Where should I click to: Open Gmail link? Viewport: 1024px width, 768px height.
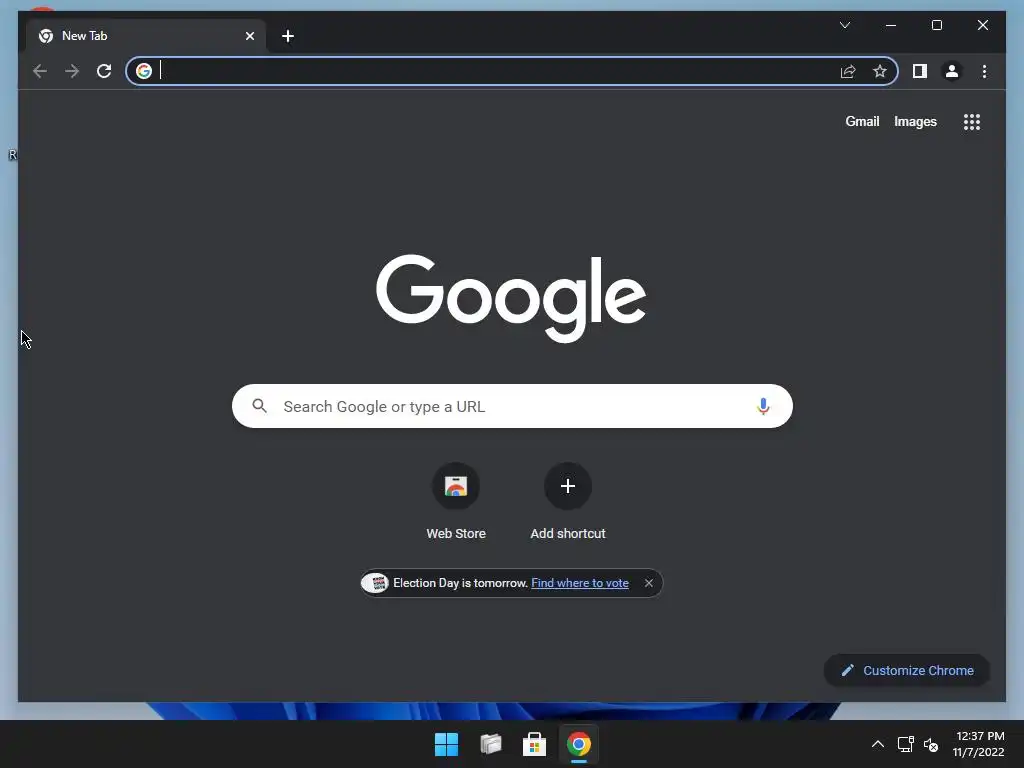[x=862, y=121]
